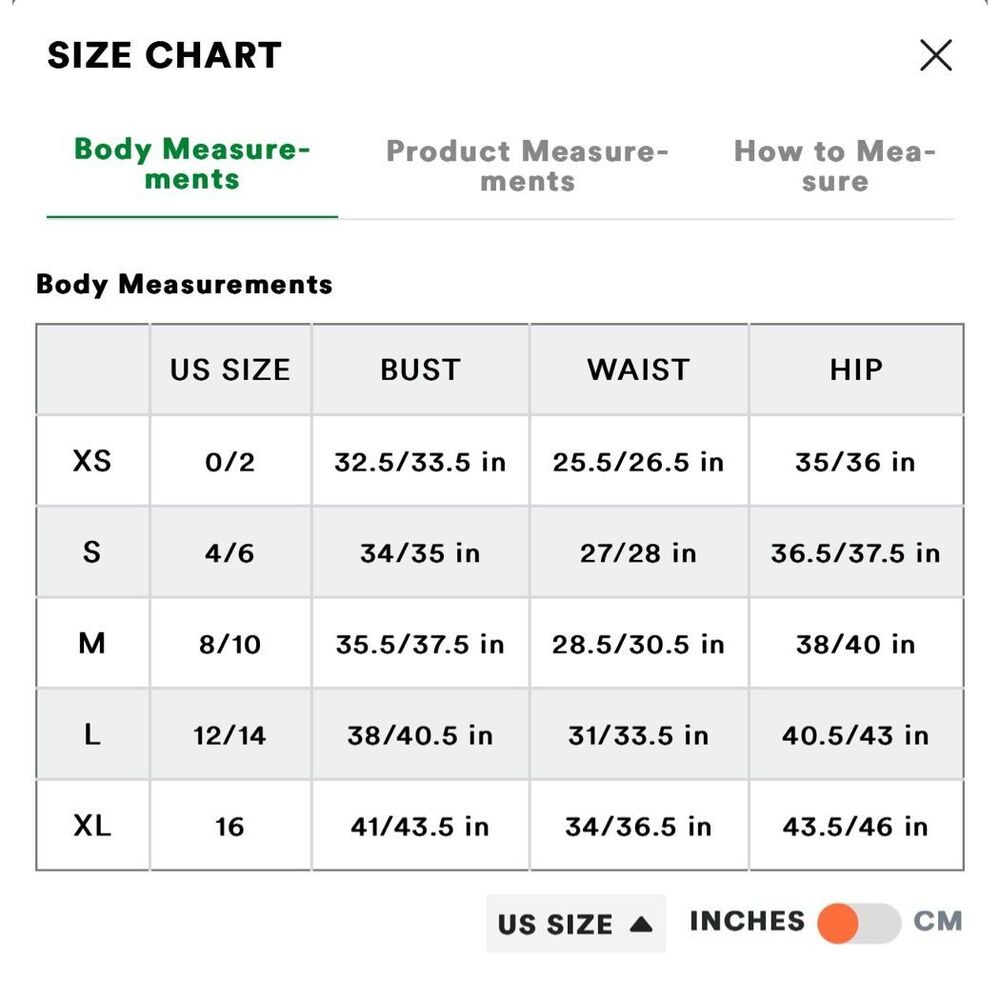
Task: Switch to the Product Measurements tab
Action: click(527, 166)
